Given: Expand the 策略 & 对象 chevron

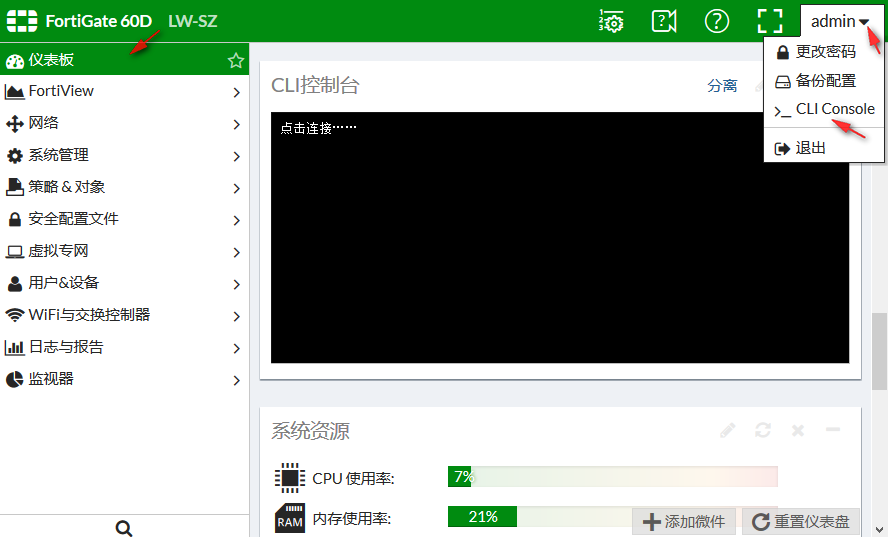Looking at the screenshot, I should [237, 188].
